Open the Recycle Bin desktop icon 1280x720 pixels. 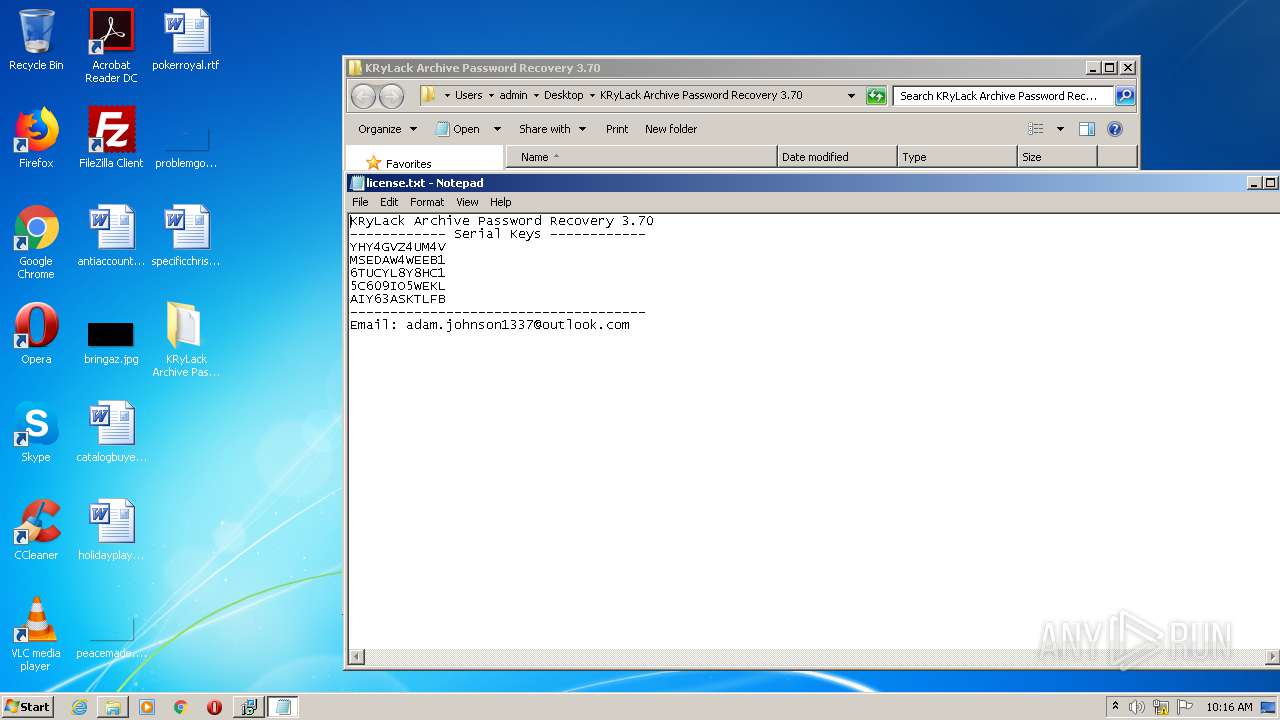click(36, 40)
